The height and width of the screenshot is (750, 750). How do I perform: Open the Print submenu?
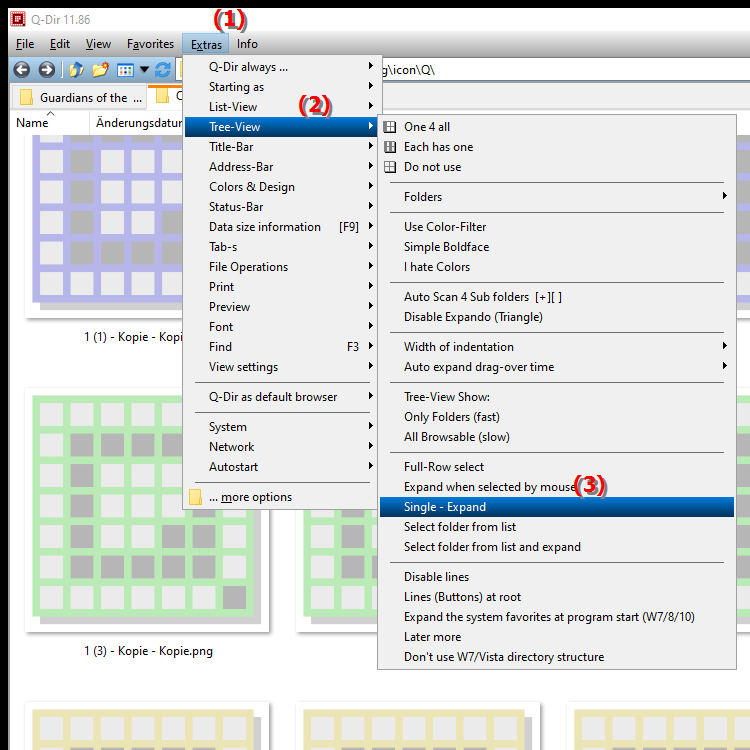click(281, 287)
